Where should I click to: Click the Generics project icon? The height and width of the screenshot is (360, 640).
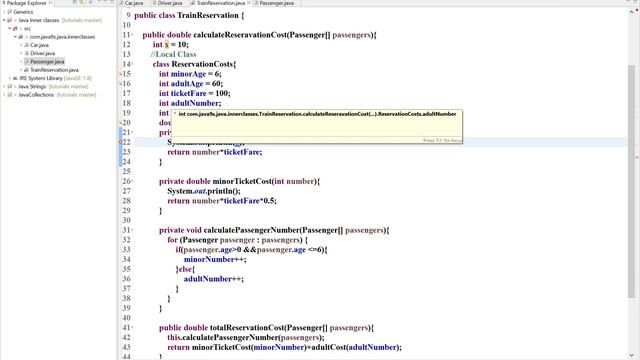(9, 12)
